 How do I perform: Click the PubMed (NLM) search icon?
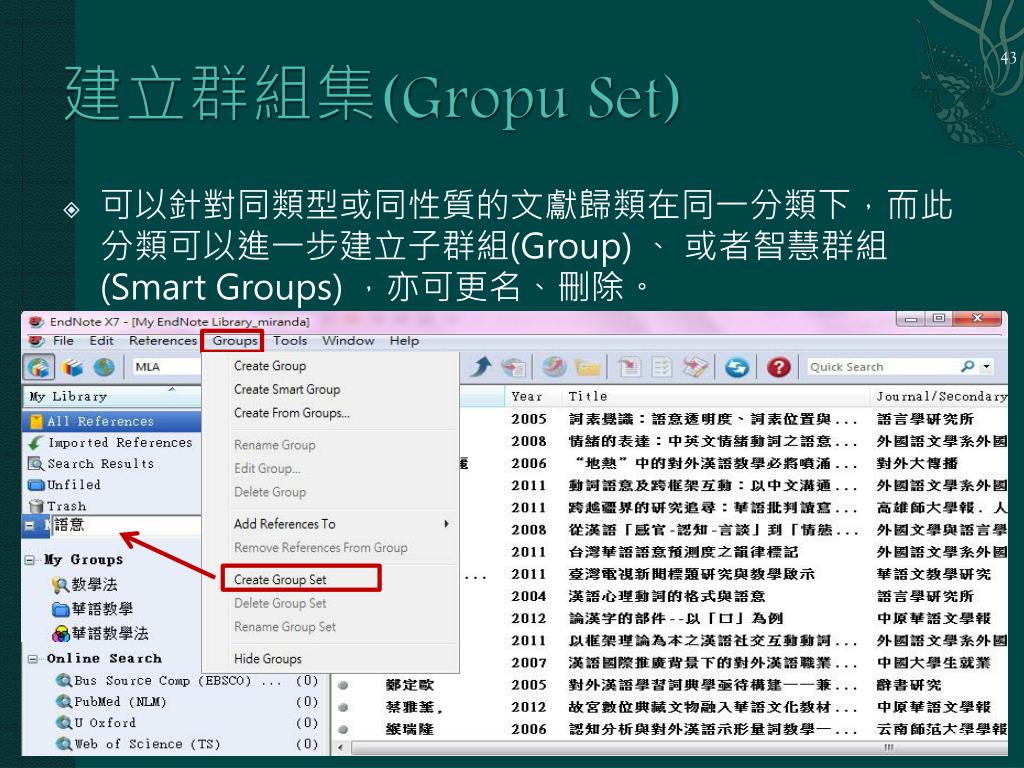[x=64, y=701]
